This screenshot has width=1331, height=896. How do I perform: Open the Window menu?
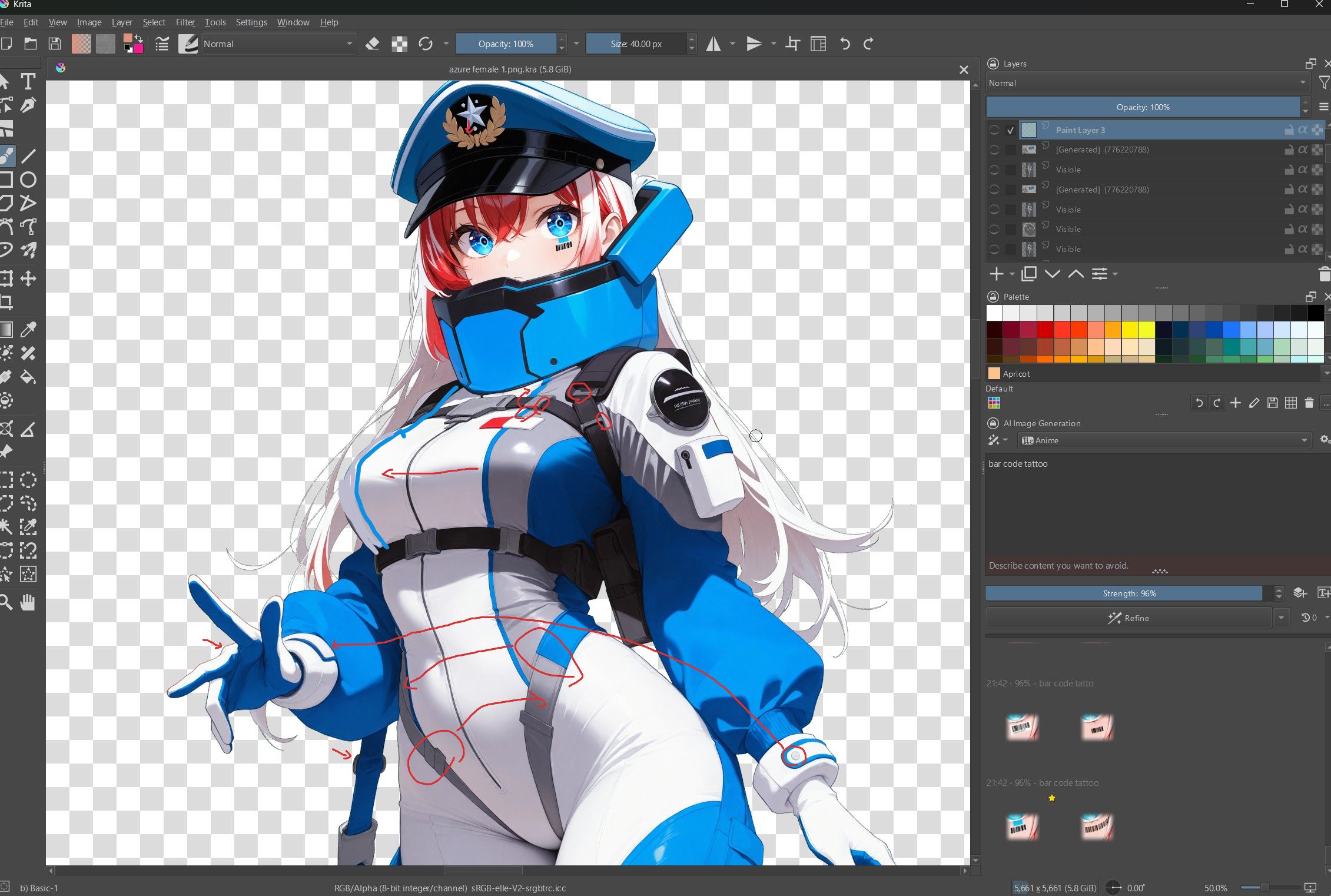pyautogui.click(x=293, y=22)
